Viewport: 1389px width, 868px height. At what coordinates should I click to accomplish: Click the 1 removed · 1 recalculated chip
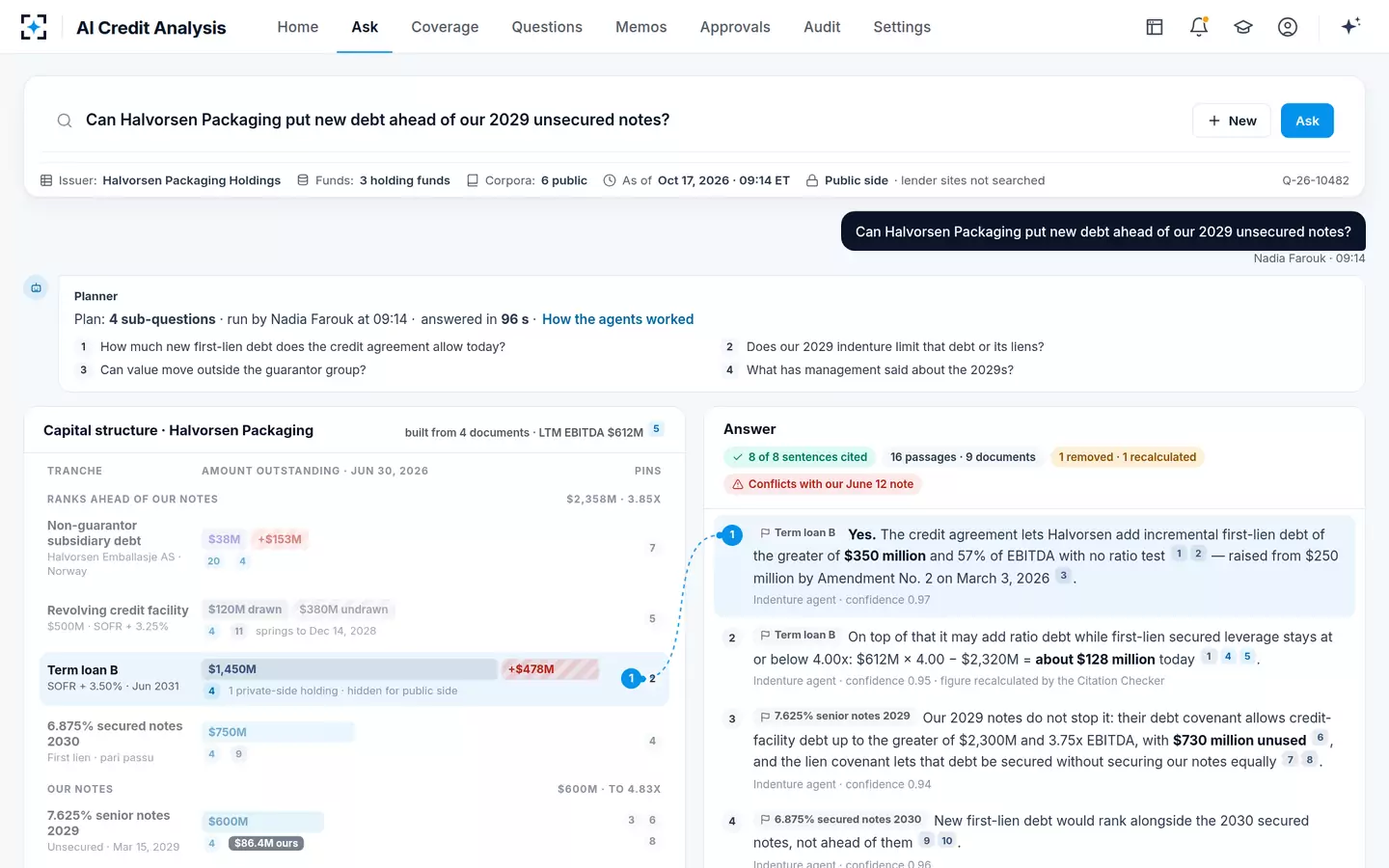coord(1127,457)
